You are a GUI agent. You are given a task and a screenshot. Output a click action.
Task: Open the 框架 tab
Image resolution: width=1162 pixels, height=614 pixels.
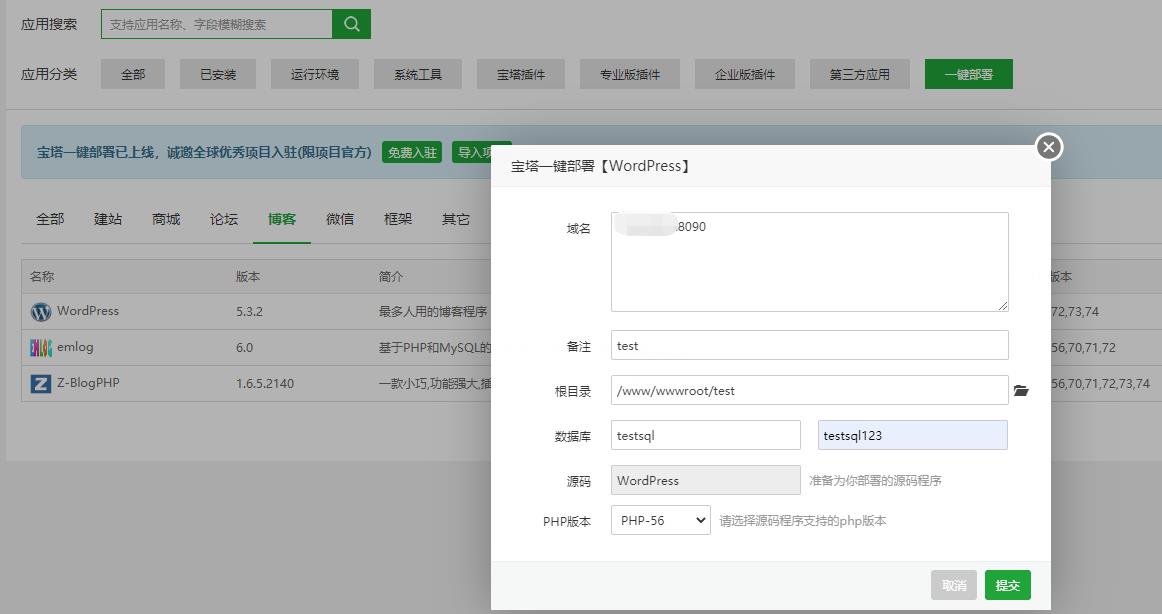pyautogui.click(x=398, y=219)
